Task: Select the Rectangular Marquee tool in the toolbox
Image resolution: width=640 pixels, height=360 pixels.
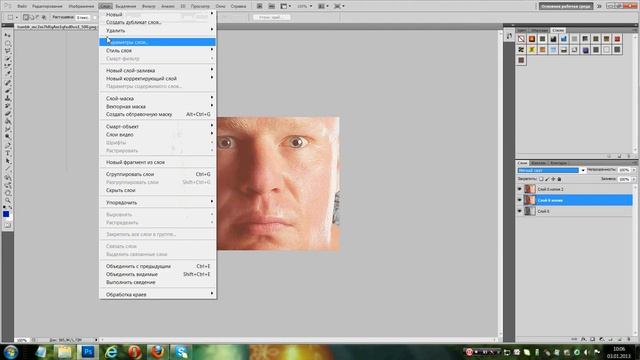Action: [7, 43]
